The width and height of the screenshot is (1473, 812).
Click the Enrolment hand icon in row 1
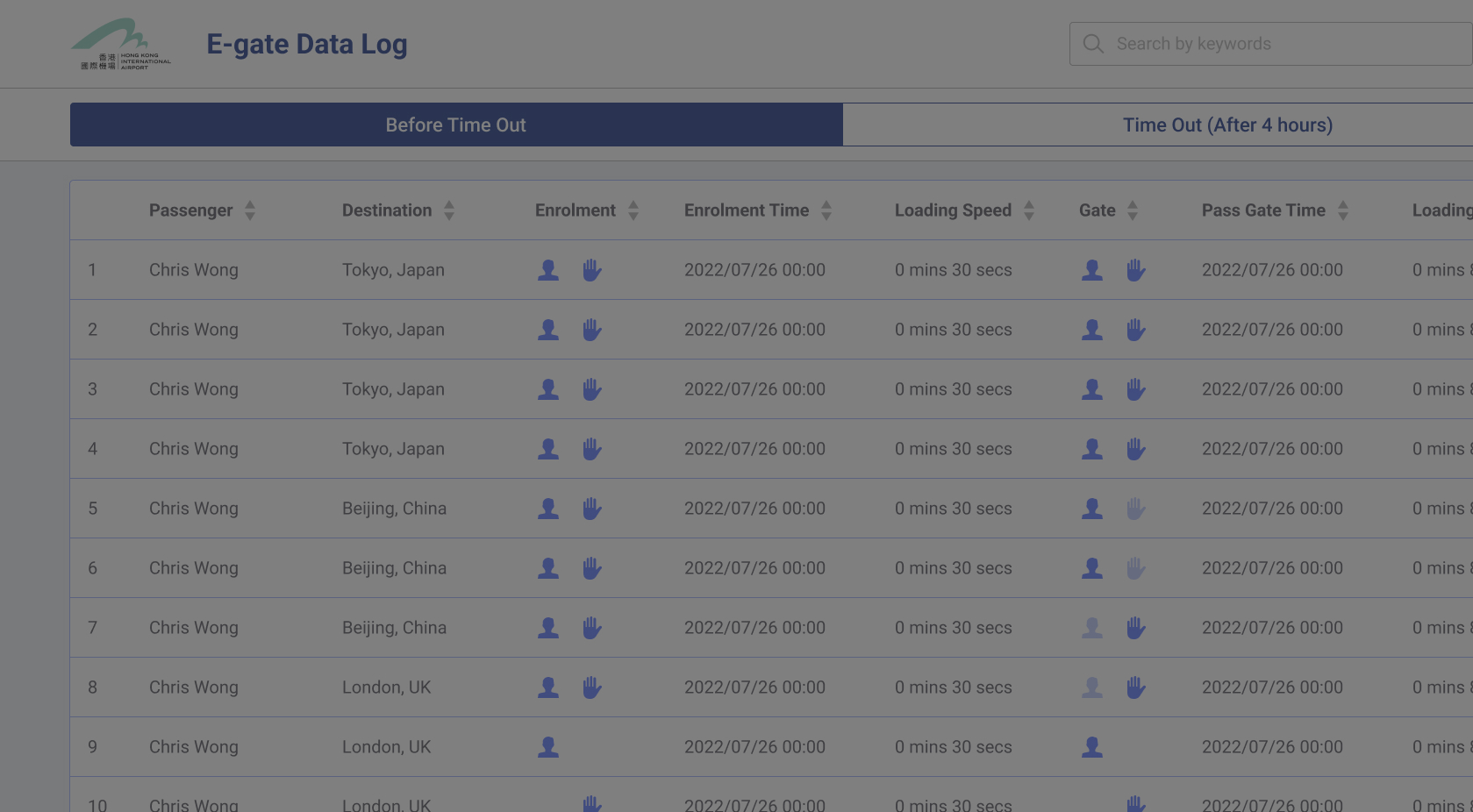coord(592,270)
